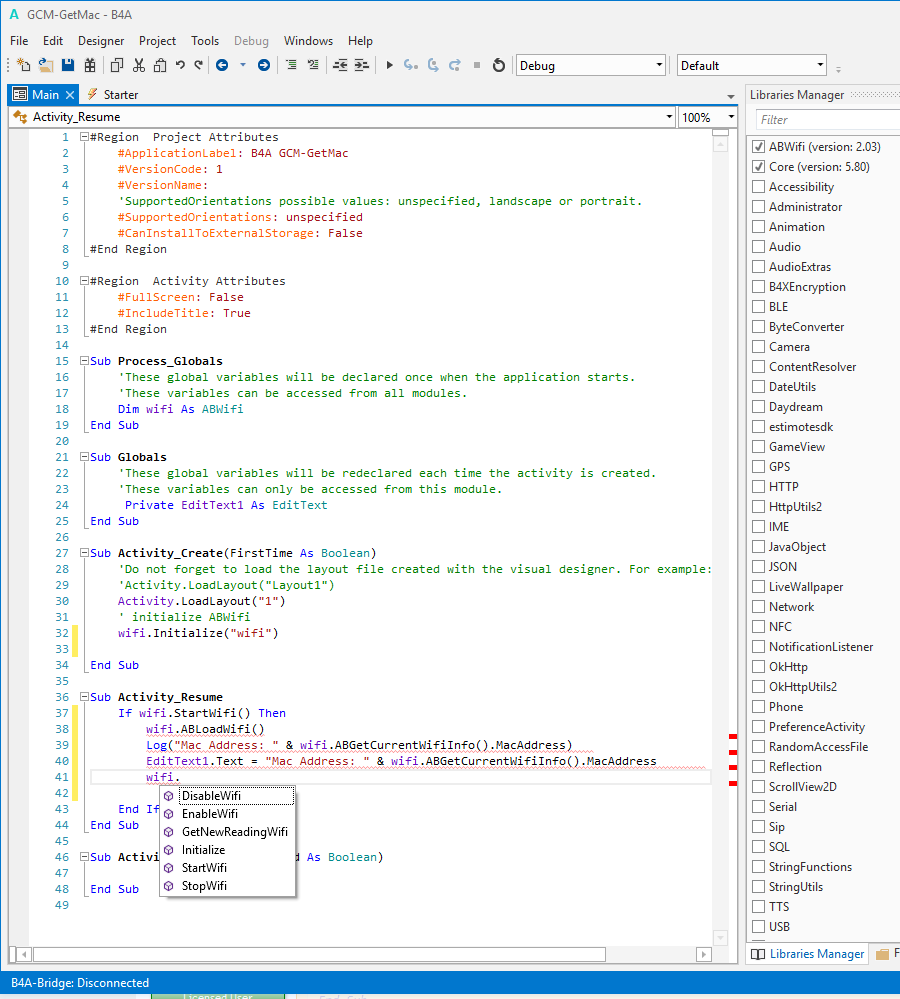Click the Restart circular arrow icon
This screenshot has height=999, width=900.
[x=499, y=66]
